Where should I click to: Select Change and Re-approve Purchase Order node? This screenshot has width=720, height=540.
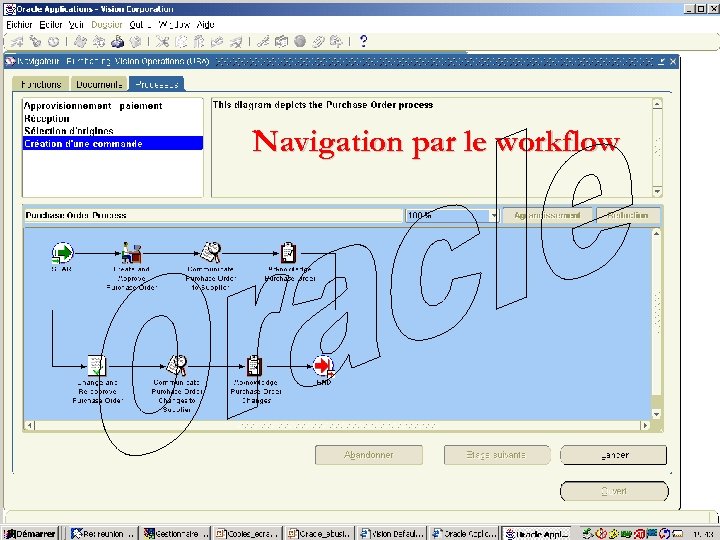[96, 366]
